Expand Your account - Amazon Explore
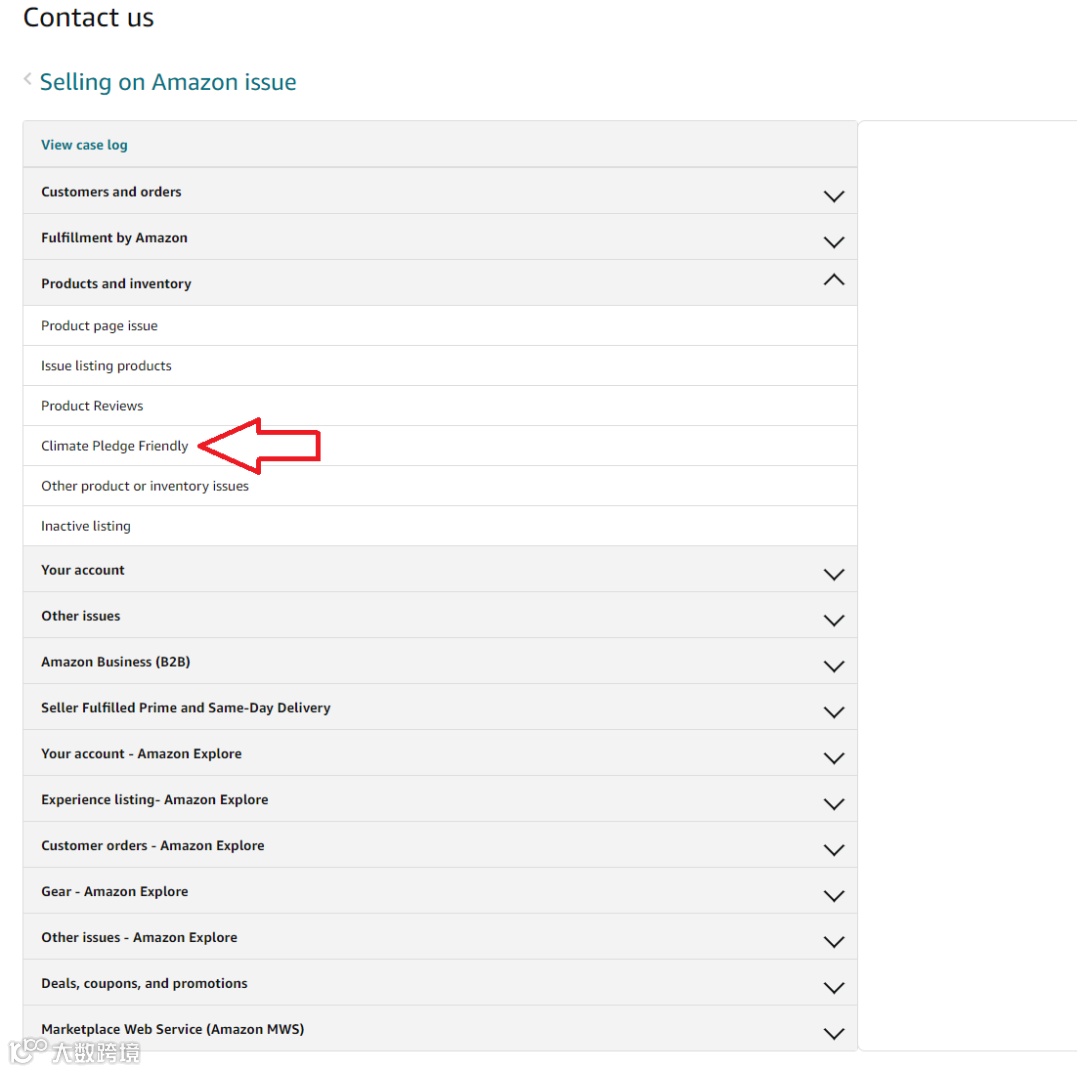This screenshot has width=1080, height=1072. click(141, 754)
